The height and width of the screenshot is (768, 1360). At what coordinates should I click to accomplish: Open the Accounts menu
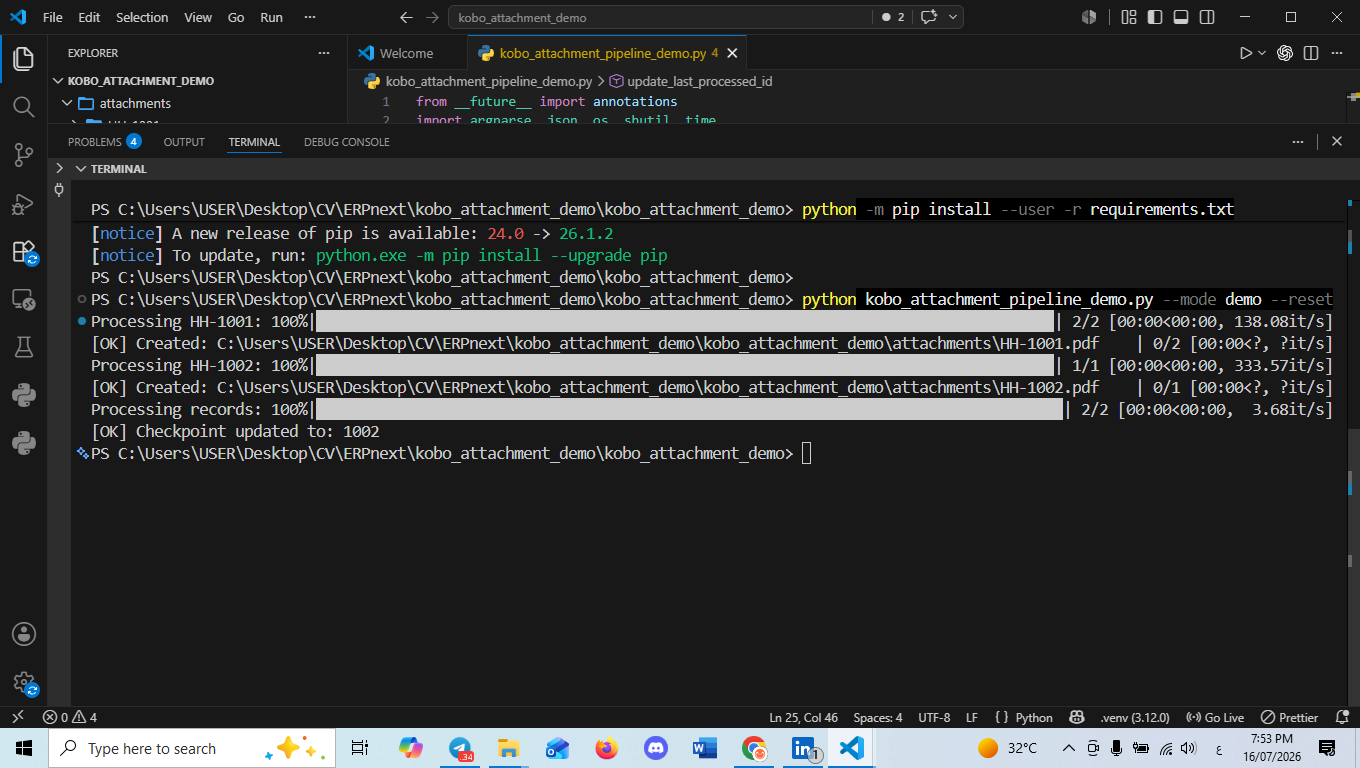click(x=23, y=634)
